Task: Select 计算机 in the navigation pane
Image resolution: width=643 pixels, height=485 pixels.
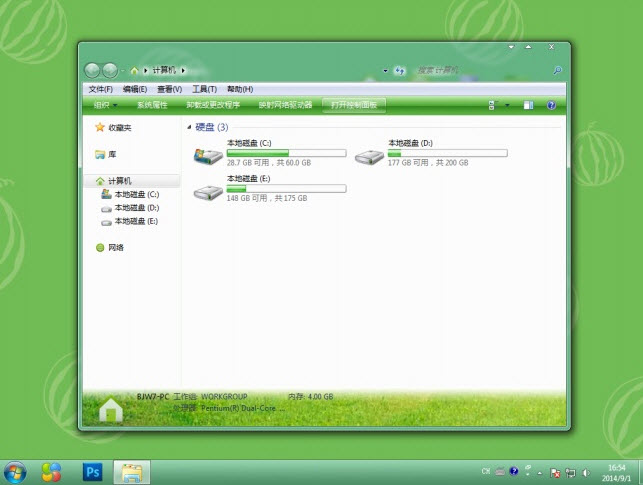Action: [132, 181]
